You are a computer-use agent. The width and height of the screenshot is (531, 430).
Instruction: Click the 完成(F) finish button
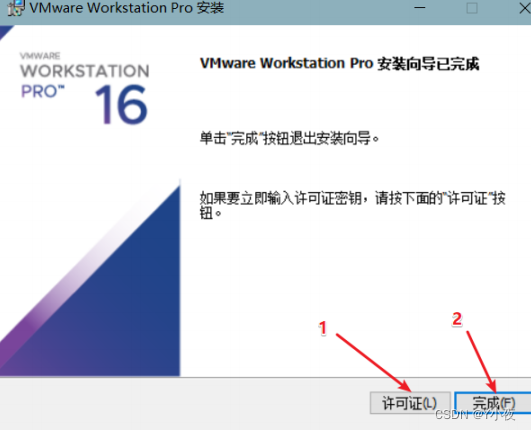tap(493, 403)
